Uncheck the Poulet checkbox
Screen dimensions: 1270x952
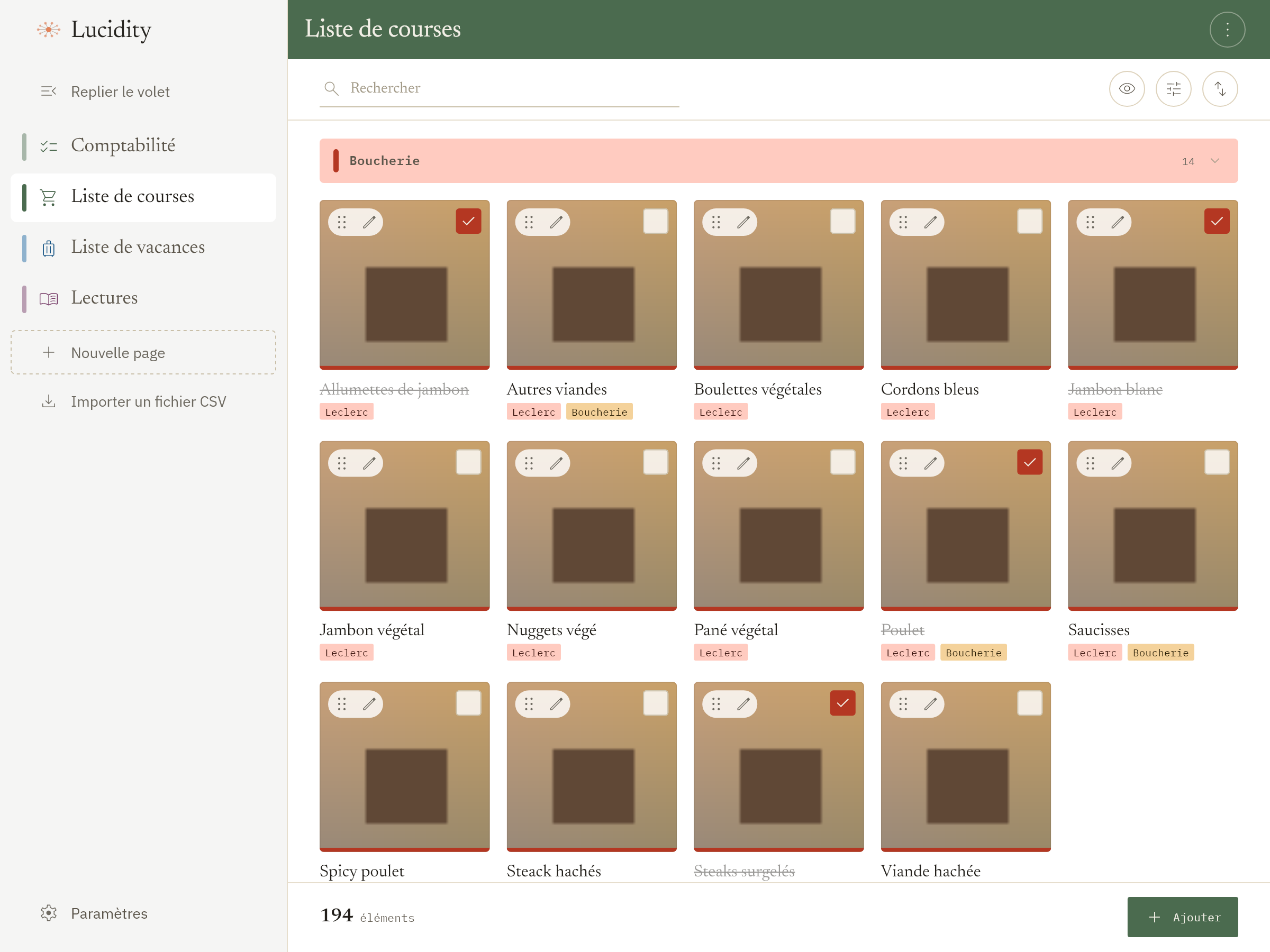coord(1029,463)
